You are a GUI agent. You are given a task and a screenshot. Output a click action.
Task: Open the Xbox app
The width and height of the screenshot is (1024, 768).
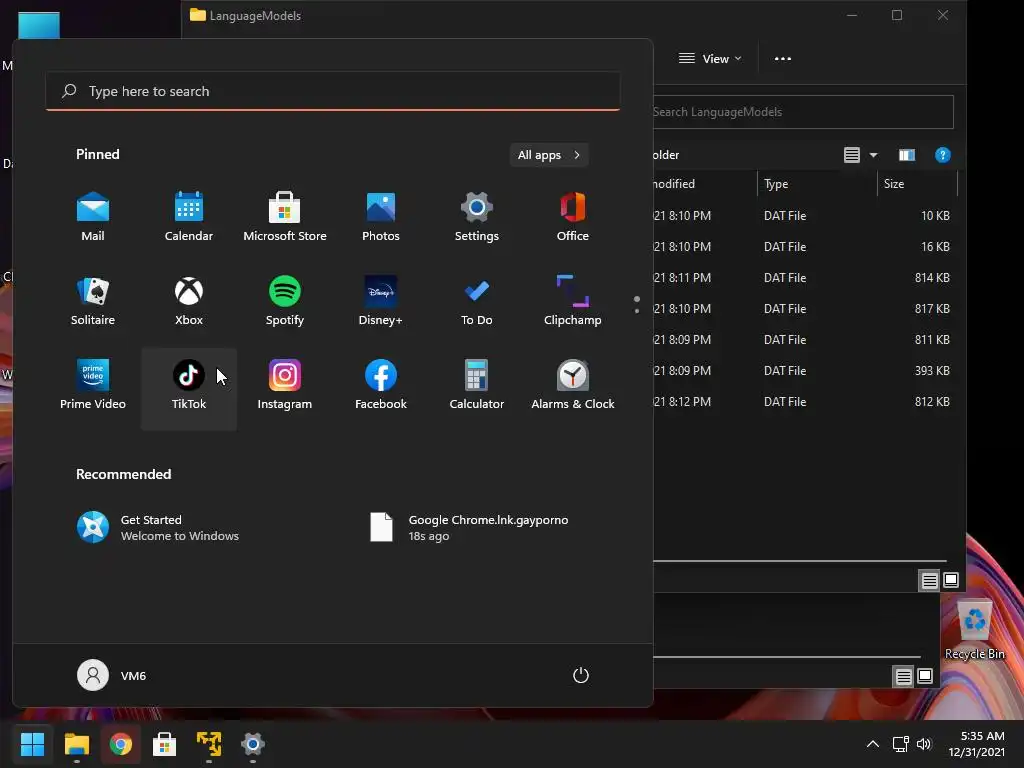click(189, 300)
